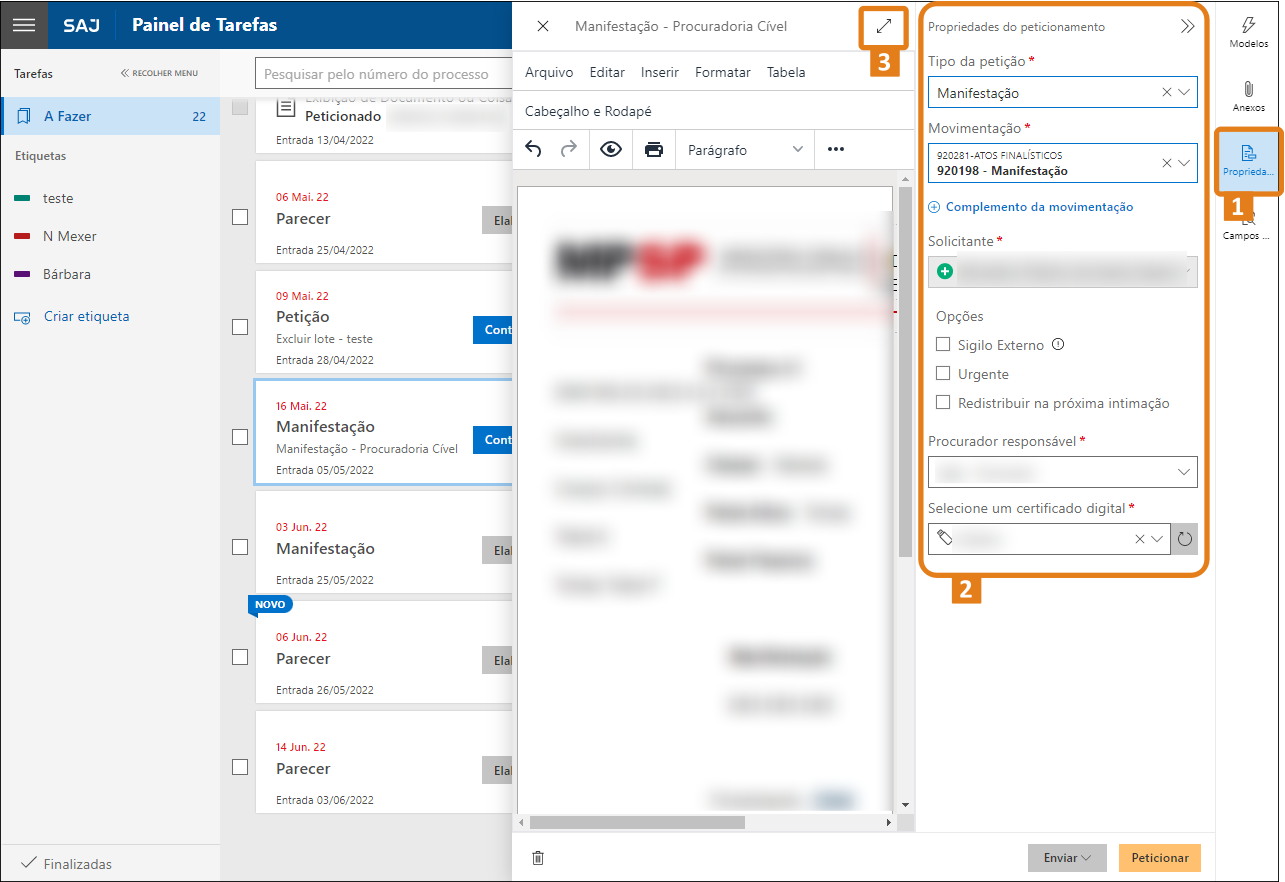Open more toolbar options ellipsis
Image resolution: width=1285 pixels, height=882 pixels.
tap(836, 150)
